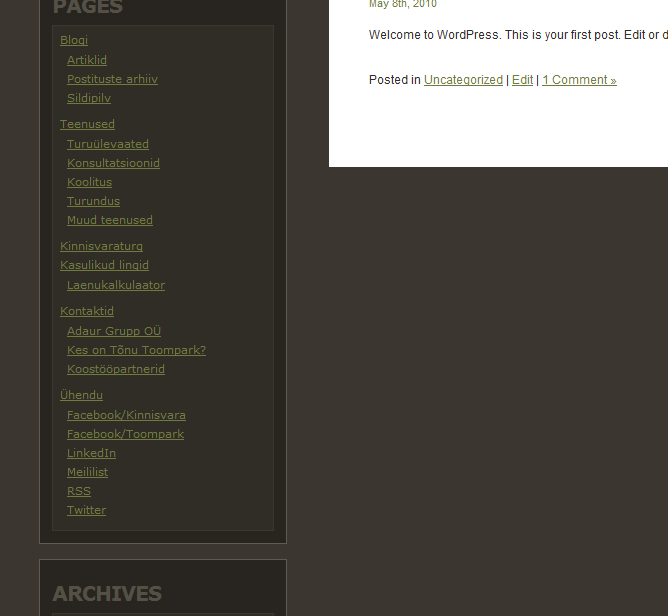Go to Postituste arhiiv page

[112, 79]
